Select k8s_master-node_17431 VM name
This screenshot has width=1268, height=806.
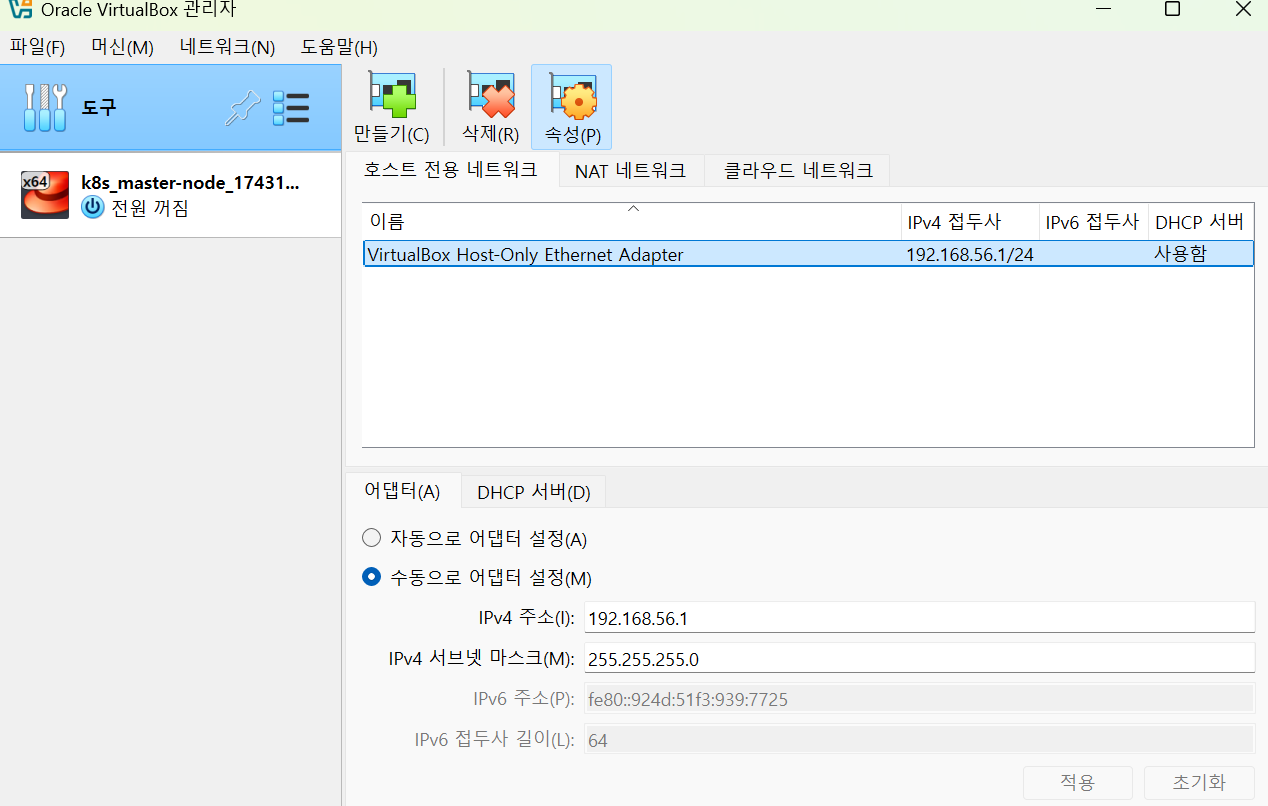tap(190, 183)
